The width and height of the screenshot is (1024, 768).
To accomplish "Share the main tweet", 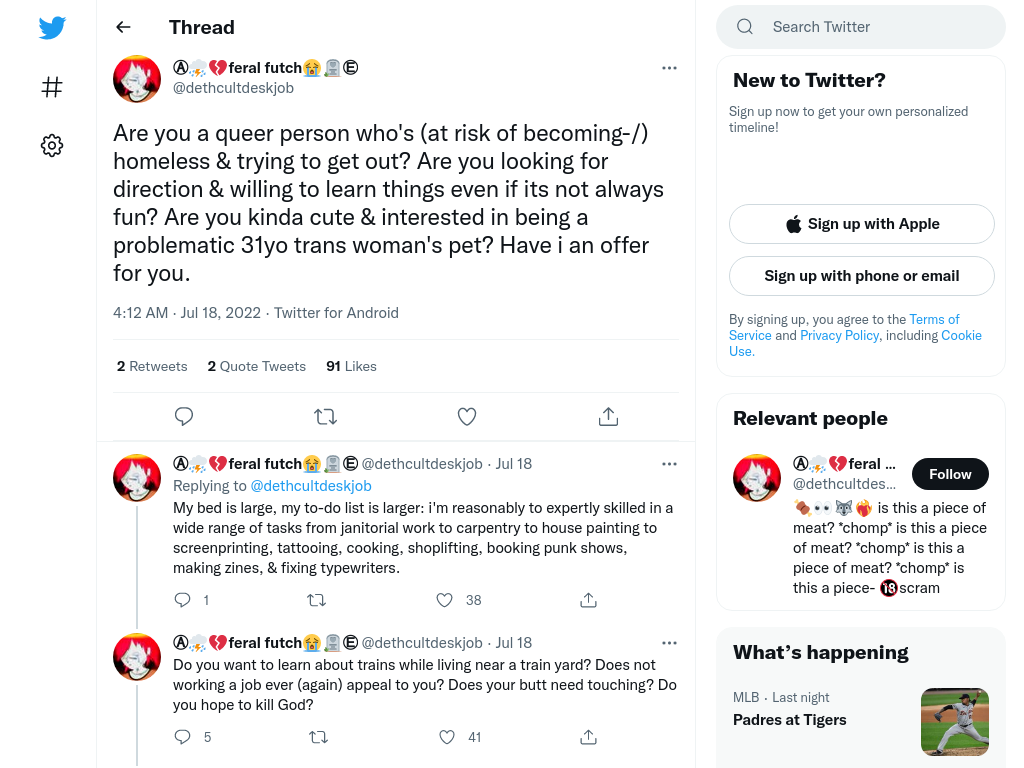I will click(608, 416).
